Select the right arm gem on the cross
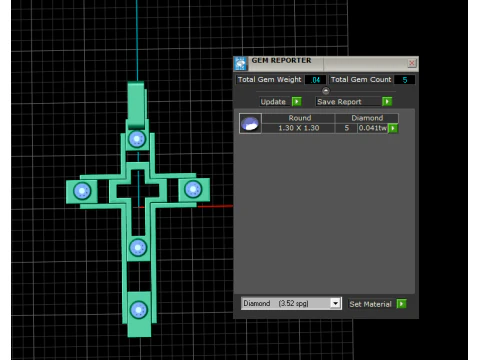 tap(193, 189)
